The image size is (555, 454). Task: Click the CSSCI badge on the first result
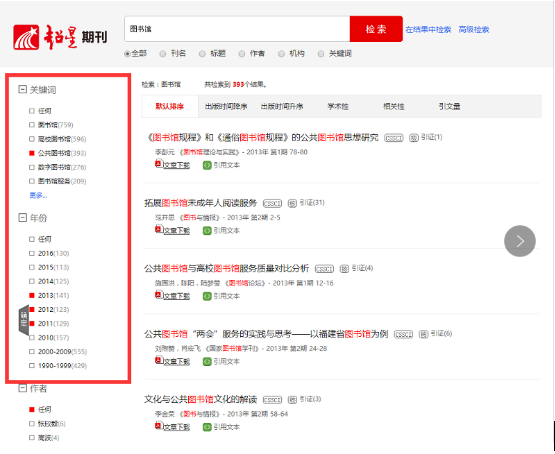click(x=394, y=138)
